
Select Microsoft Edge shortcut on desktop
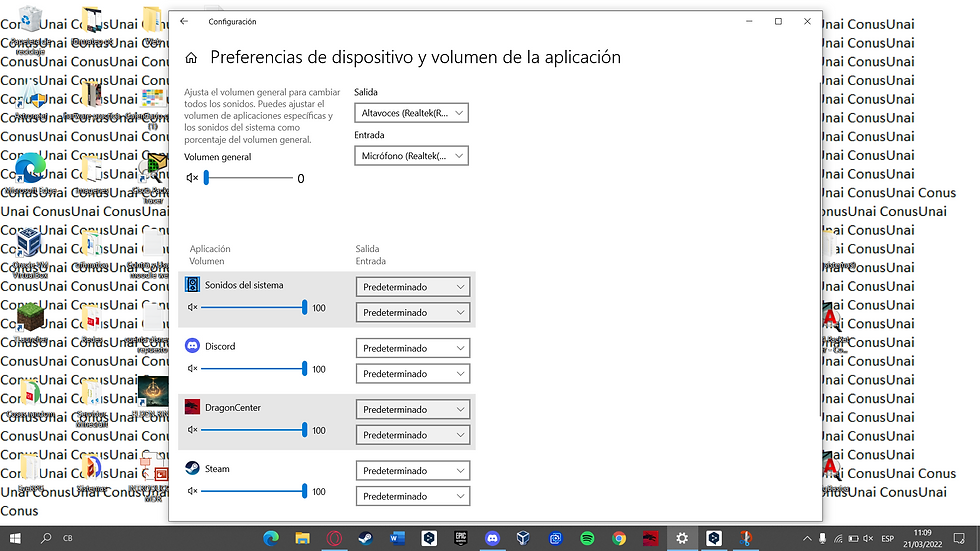click(x=30, y=174)
